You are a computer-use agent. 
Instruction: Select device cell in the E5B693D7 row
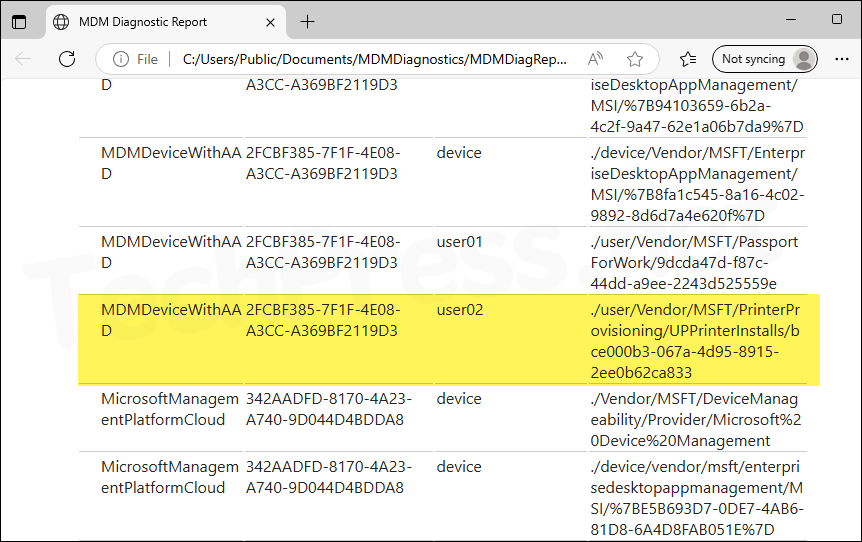(459, 467)
